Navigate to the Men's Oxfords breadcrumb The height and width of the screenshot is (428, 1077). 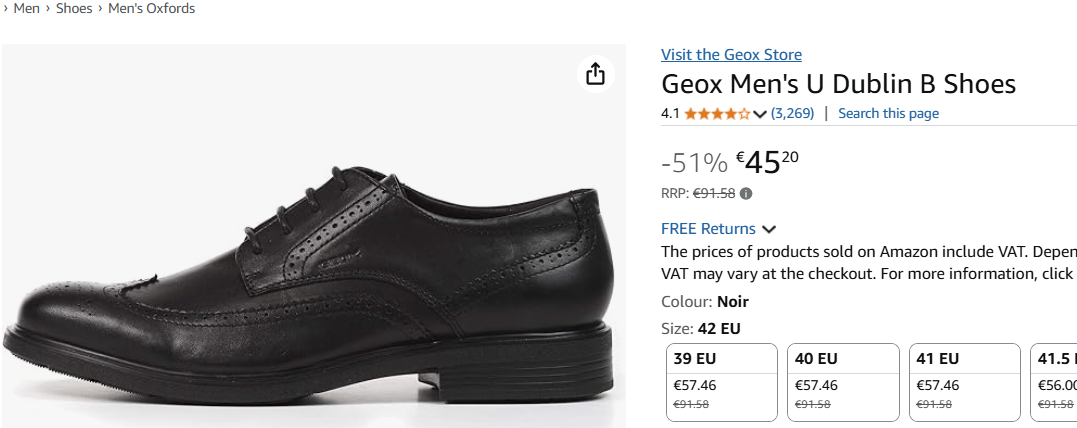(x=151, y=9)
